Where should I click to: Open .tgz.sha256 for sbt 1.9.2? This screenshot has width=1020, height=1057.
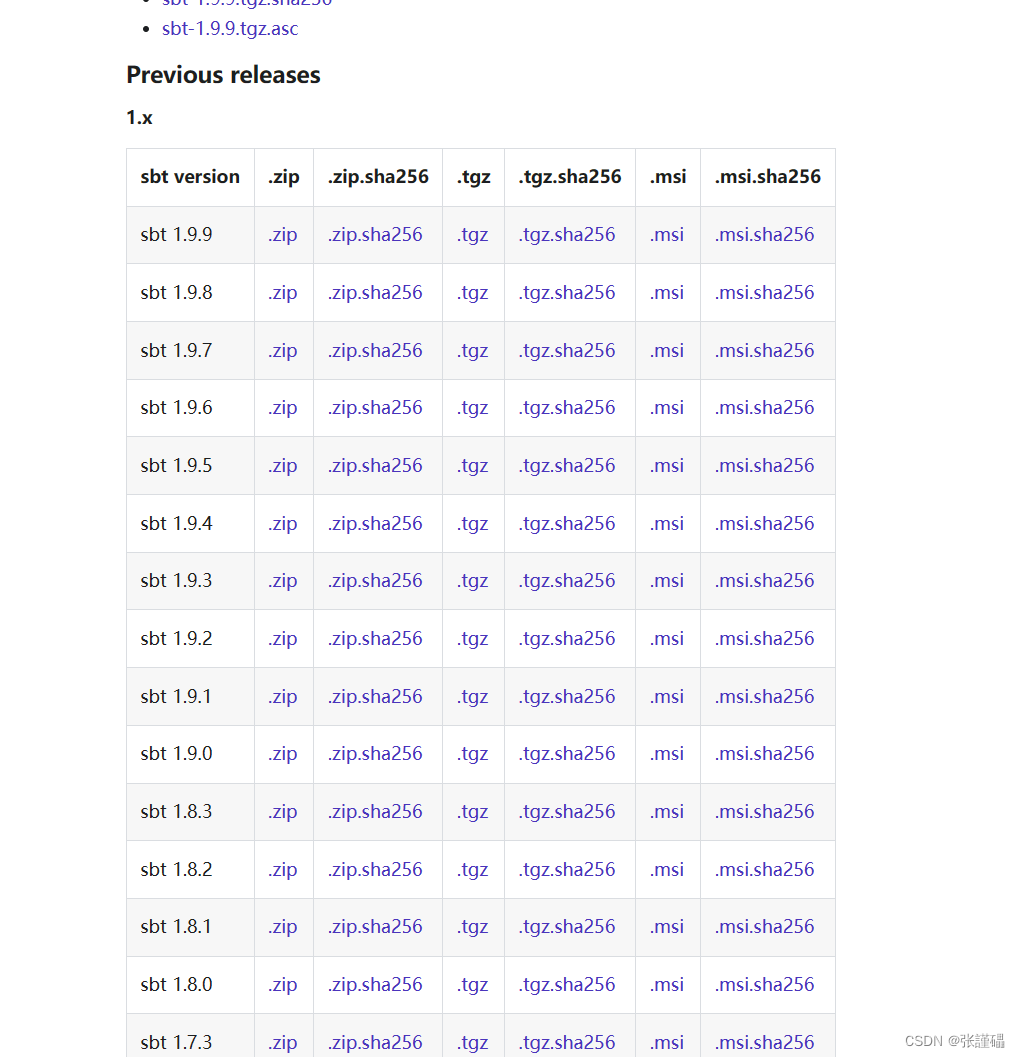567,639
